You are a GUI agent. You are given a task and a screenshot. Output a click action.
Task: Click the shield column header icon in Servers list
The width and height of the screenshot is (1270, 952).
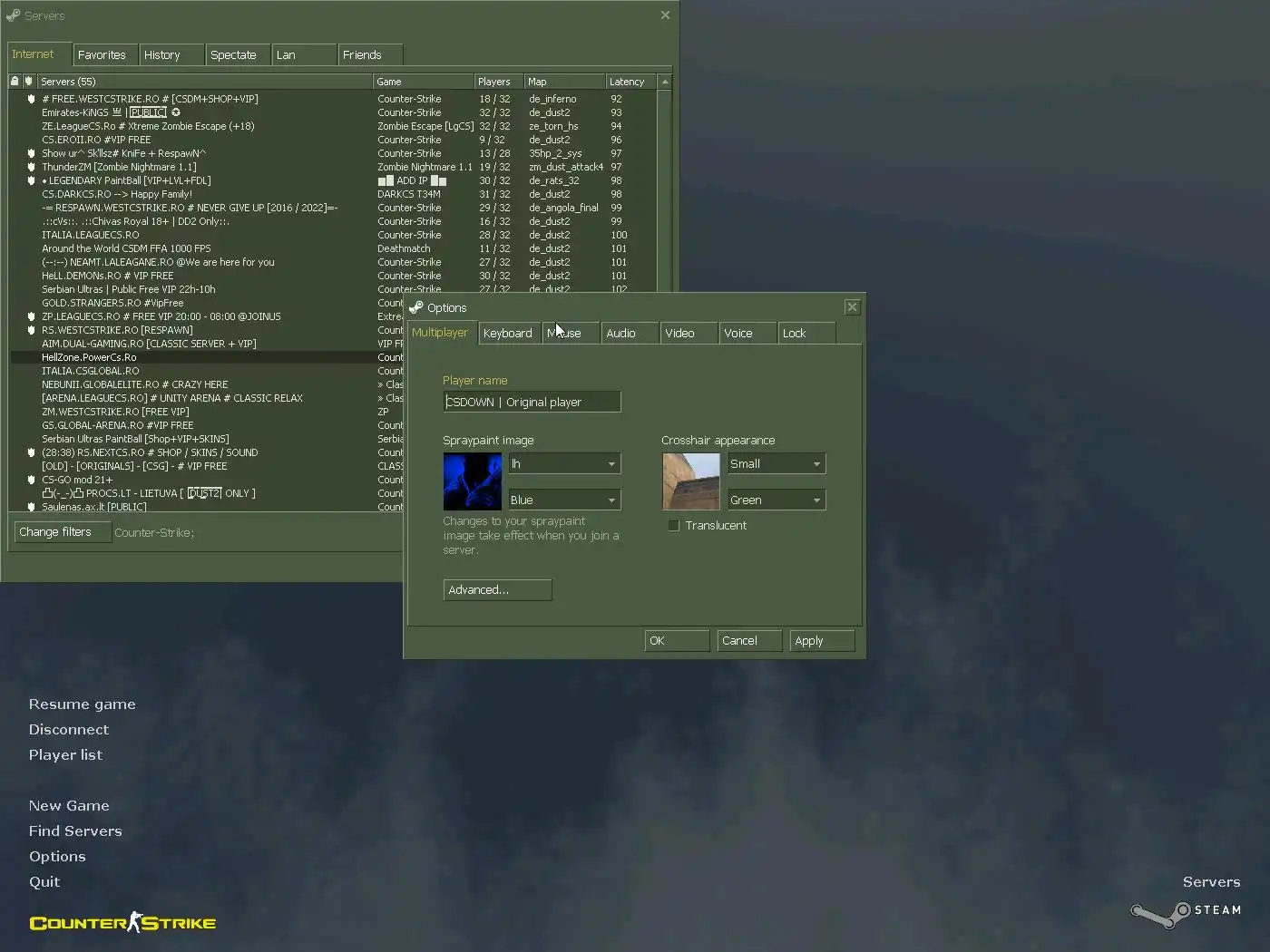[x=29, y=82]
